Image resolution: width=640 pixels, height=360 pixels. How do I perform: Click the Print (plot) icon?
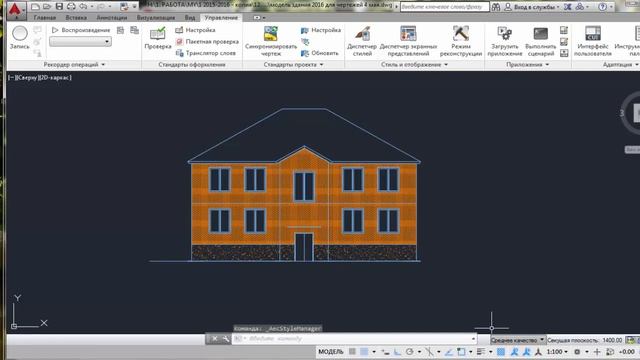tap(71, 7)
